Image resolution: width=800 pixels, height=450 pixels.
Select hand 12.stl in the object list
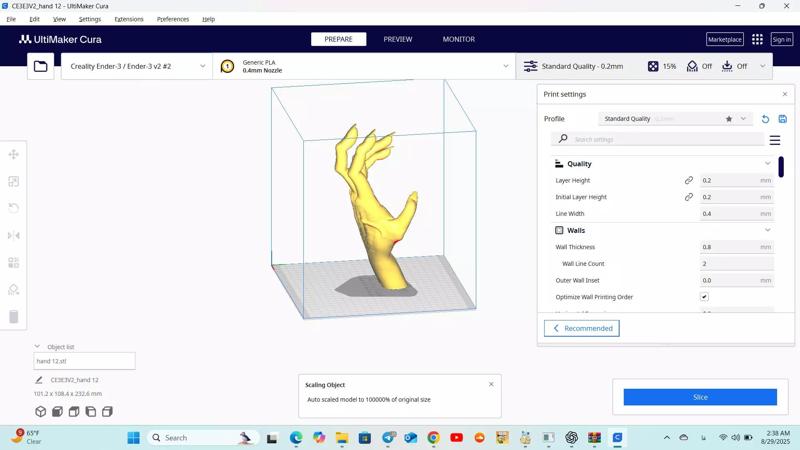tap(84, 361)
